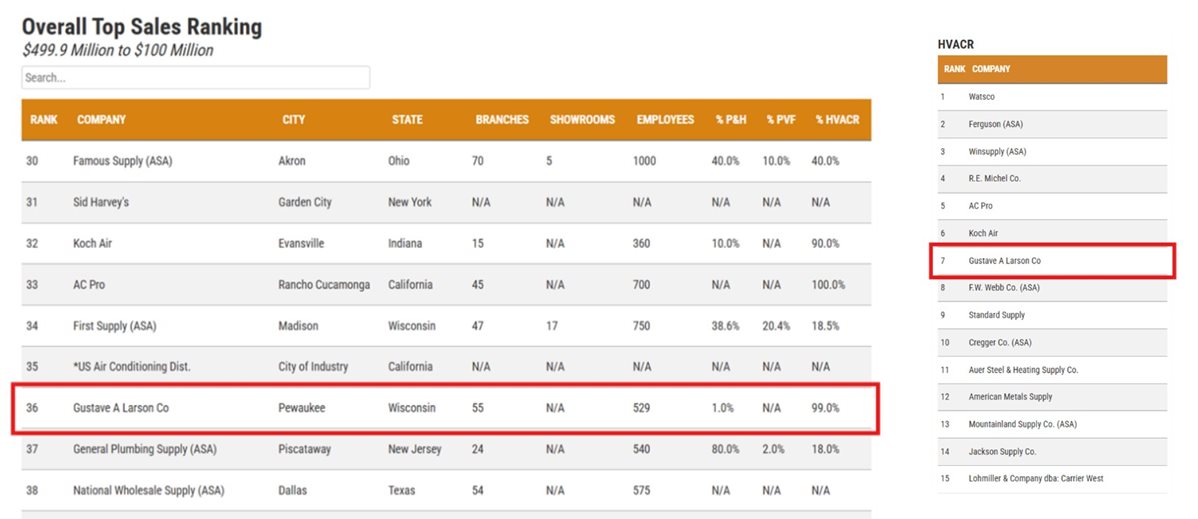Select Ferguson (ASA) in HVACR list
1198x519 pixels.
[x=996, y=124]
